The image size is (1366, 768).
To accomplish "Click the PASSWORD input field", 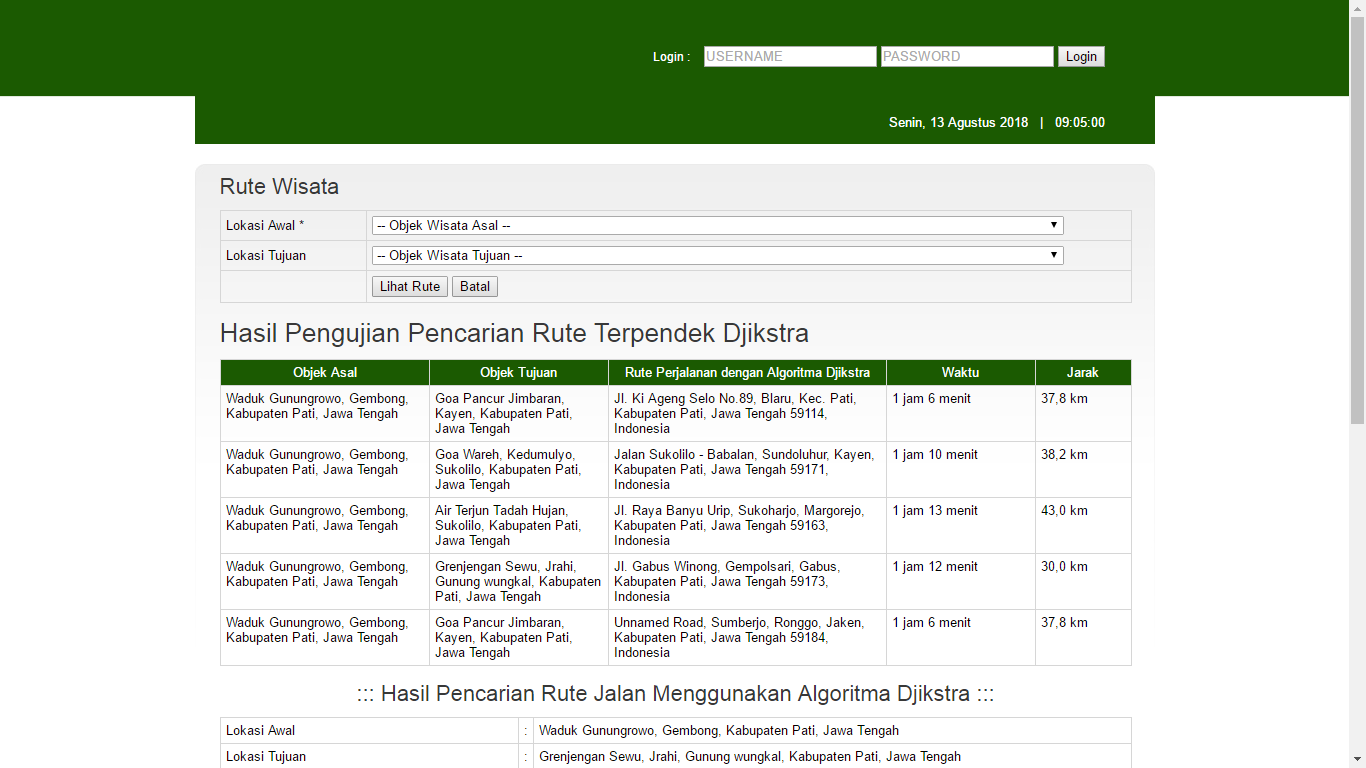I will coord(966,57).
